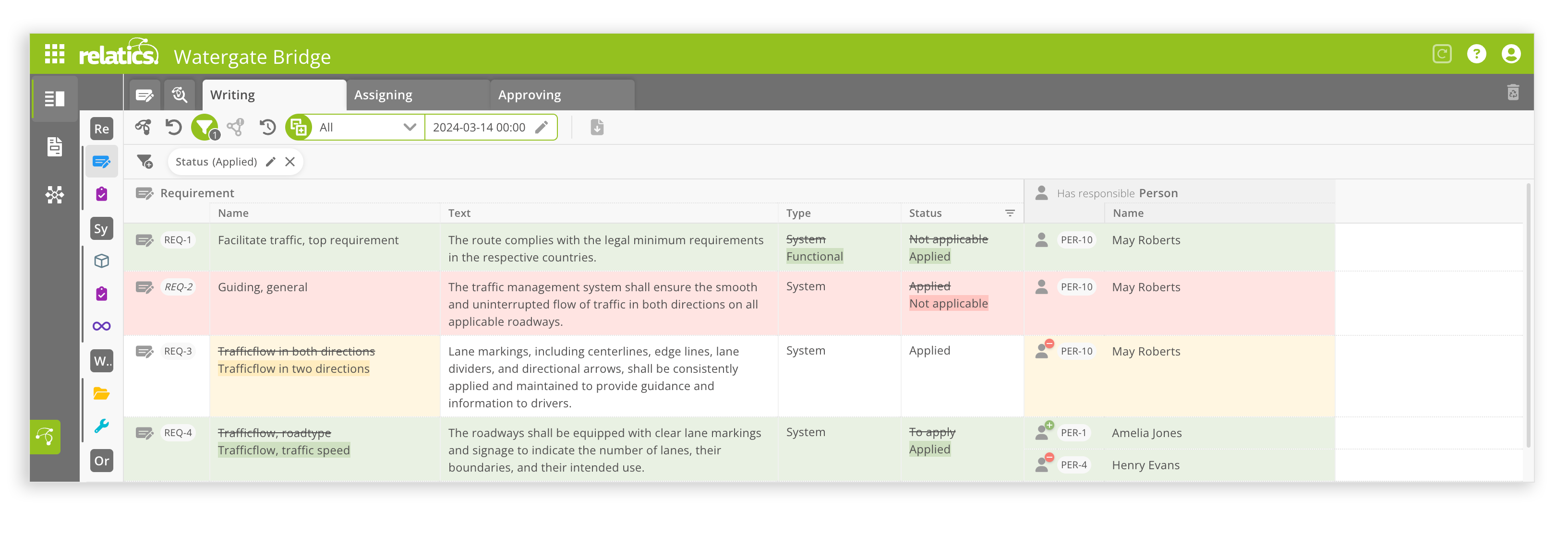
Task: Open the Approving tab
Action: click(x=529, y=95)
